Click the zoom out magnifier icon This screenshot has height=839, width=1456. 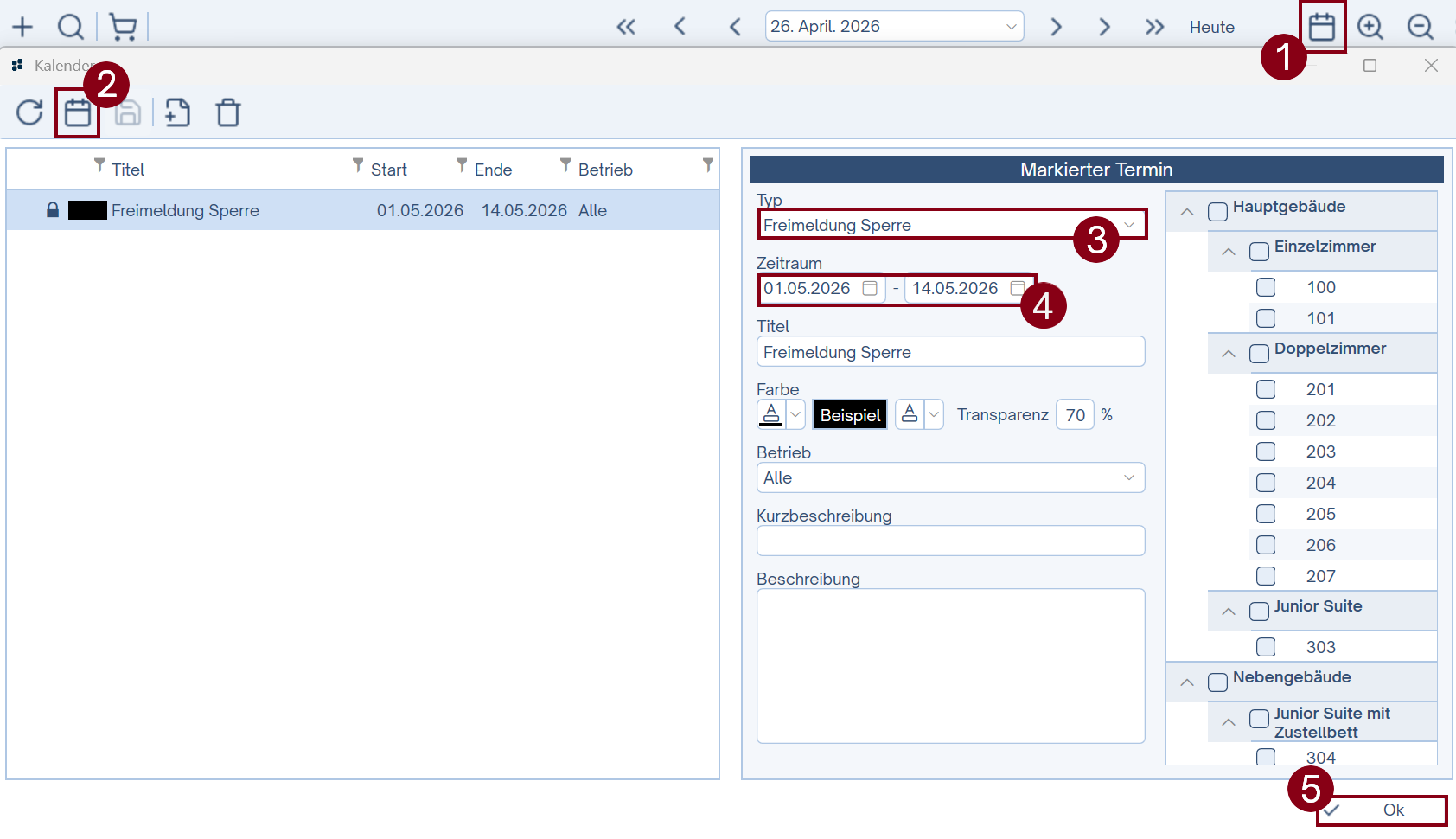tap(1420, 27)
